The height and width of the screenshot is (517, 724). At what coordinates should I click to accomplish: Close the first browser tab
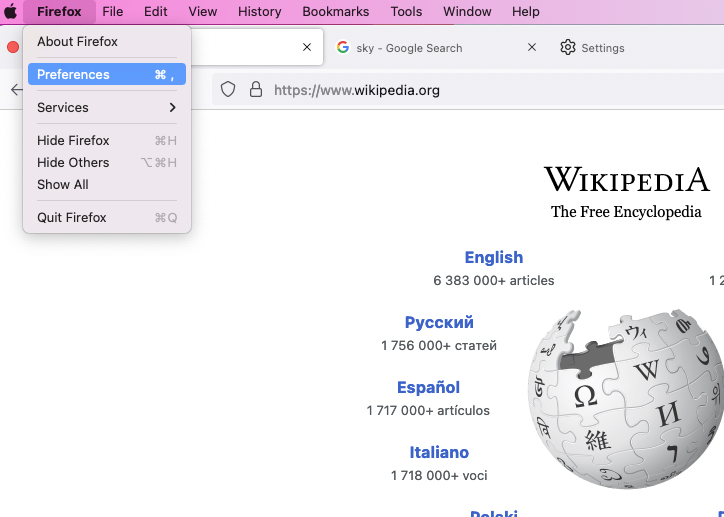point(307,47)
